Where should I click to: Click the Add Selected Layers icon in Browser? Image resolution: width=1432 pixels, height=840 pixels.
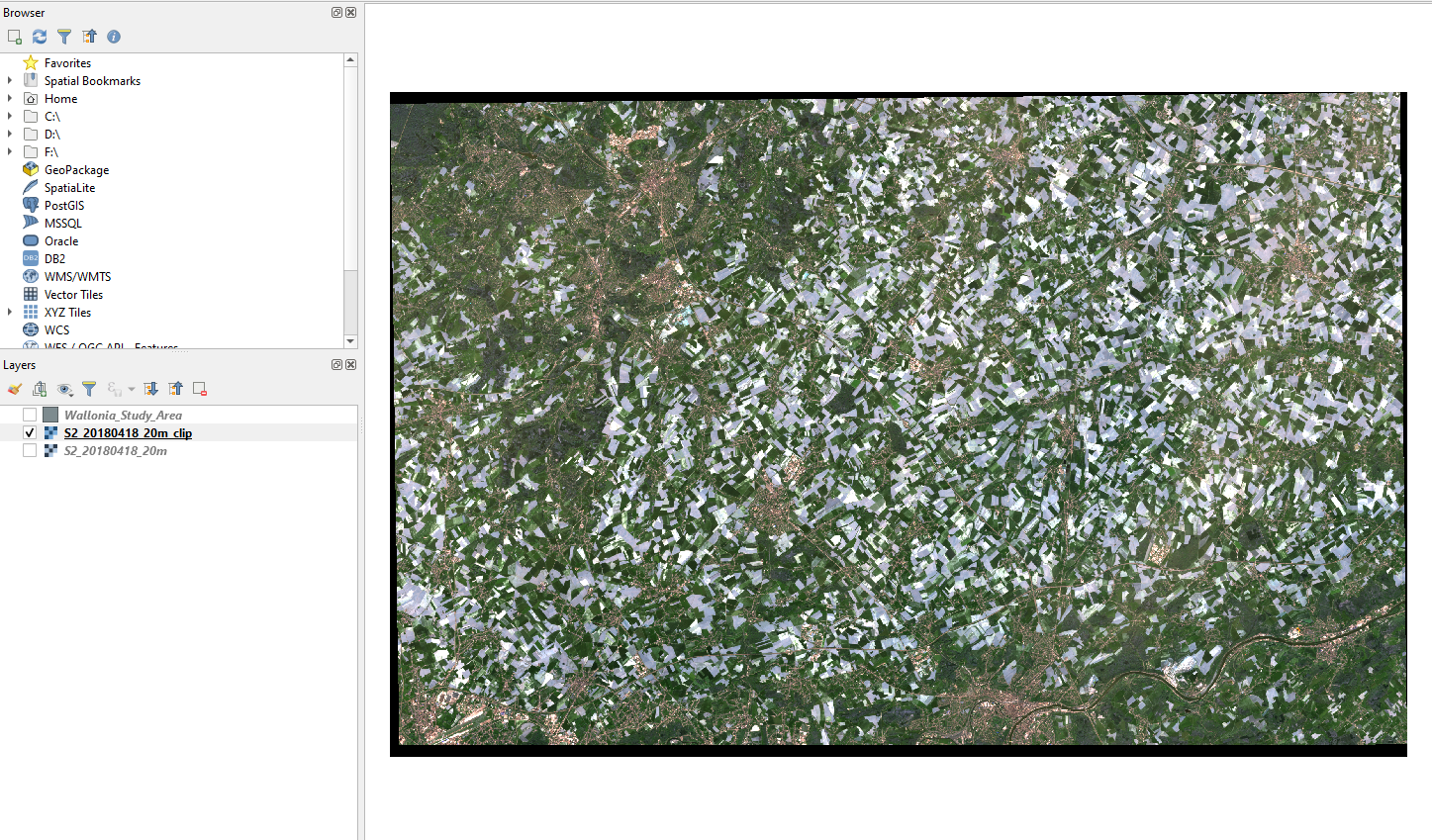pos(14,37)
